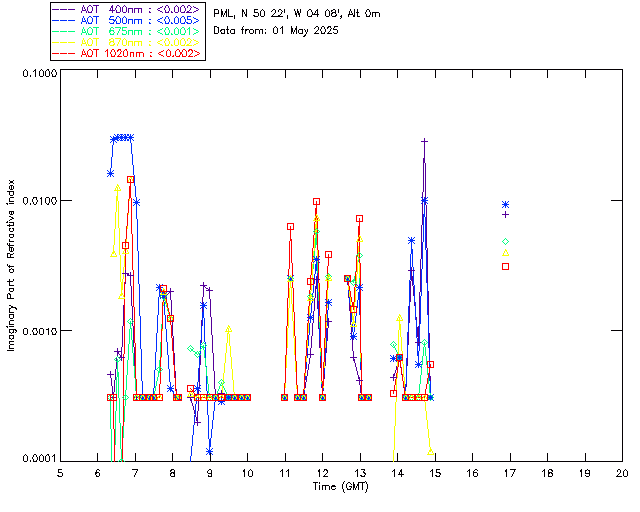Screen dimensions: 640x512
Task: Click the AOT 1020nm legend entry
Action: [x=128, y=53]
